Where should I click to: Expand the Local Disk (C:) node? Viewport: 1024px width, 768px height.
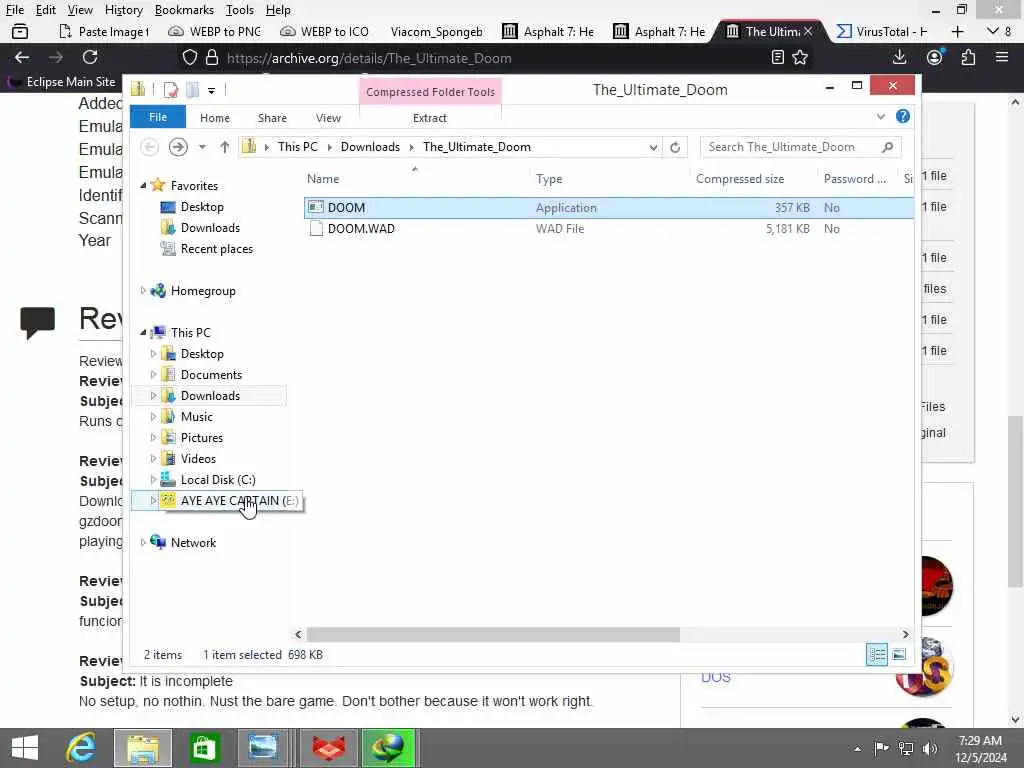click(x=153, y=479)
